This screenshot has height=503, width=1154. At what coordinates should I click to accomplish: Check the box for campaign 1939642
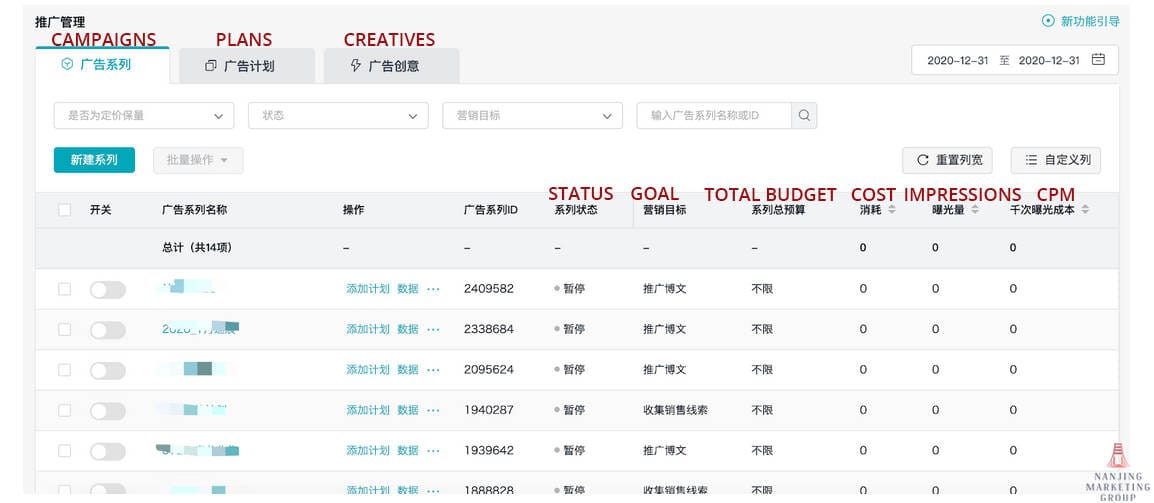point(65,451)
